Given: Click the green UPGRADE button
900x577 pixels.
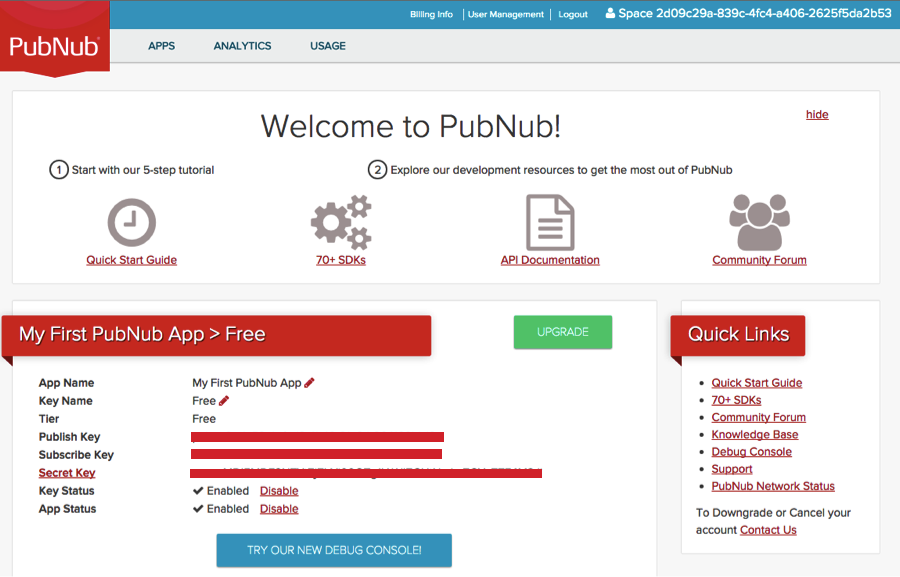Looking at the screenshot, I should click(562, 332).
